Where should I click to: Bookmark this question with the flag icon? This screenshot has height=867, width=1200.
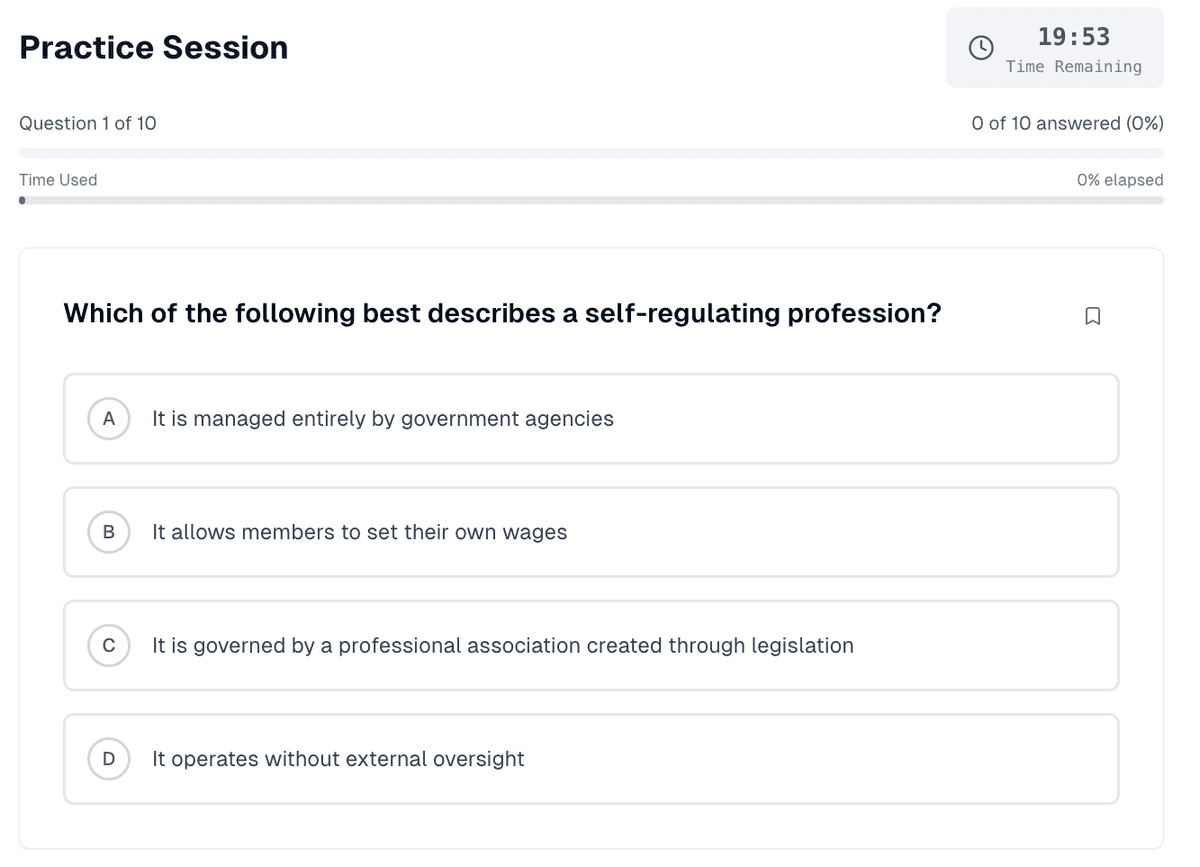tap(1092, 316)
